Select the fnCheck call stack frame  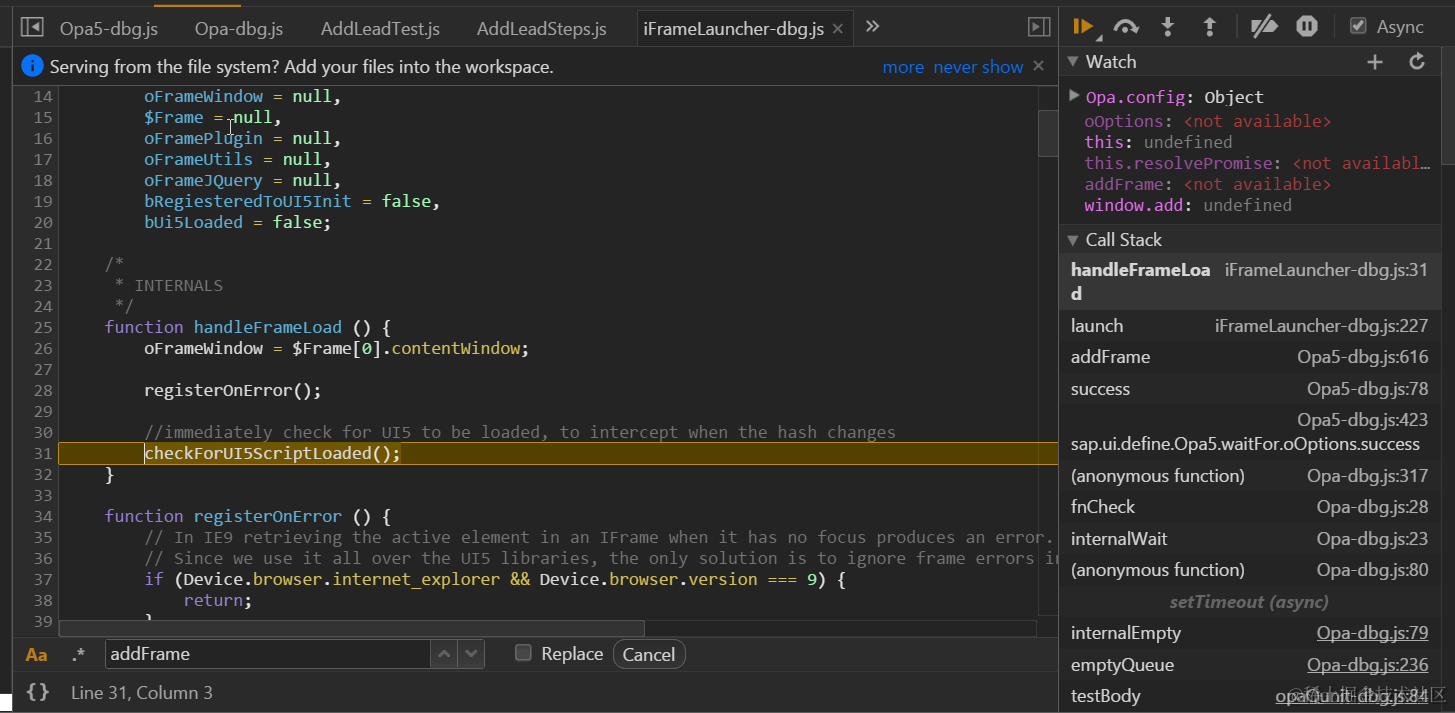coord(1249,507)
